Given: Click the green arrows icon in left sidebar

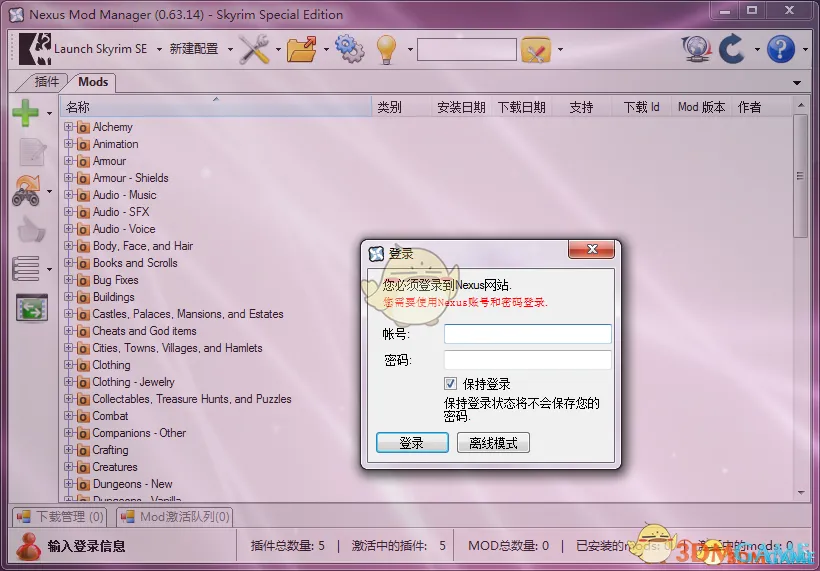Looking at the screenshot, I should coord(31,308).
